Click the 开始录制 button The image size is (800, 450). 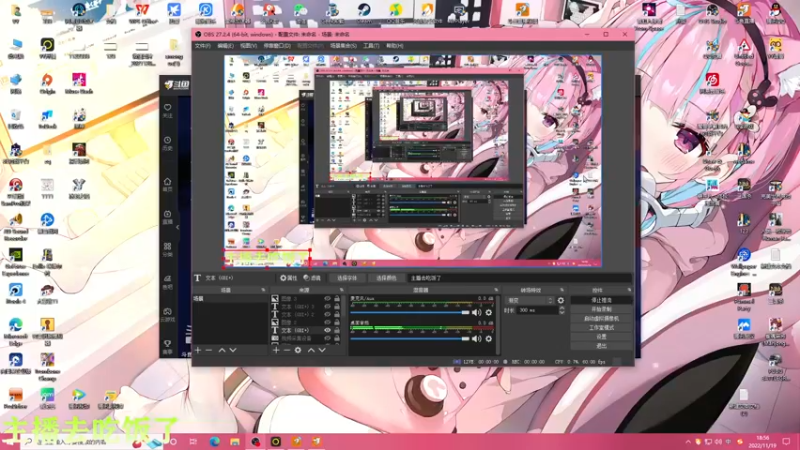point(601,309)
